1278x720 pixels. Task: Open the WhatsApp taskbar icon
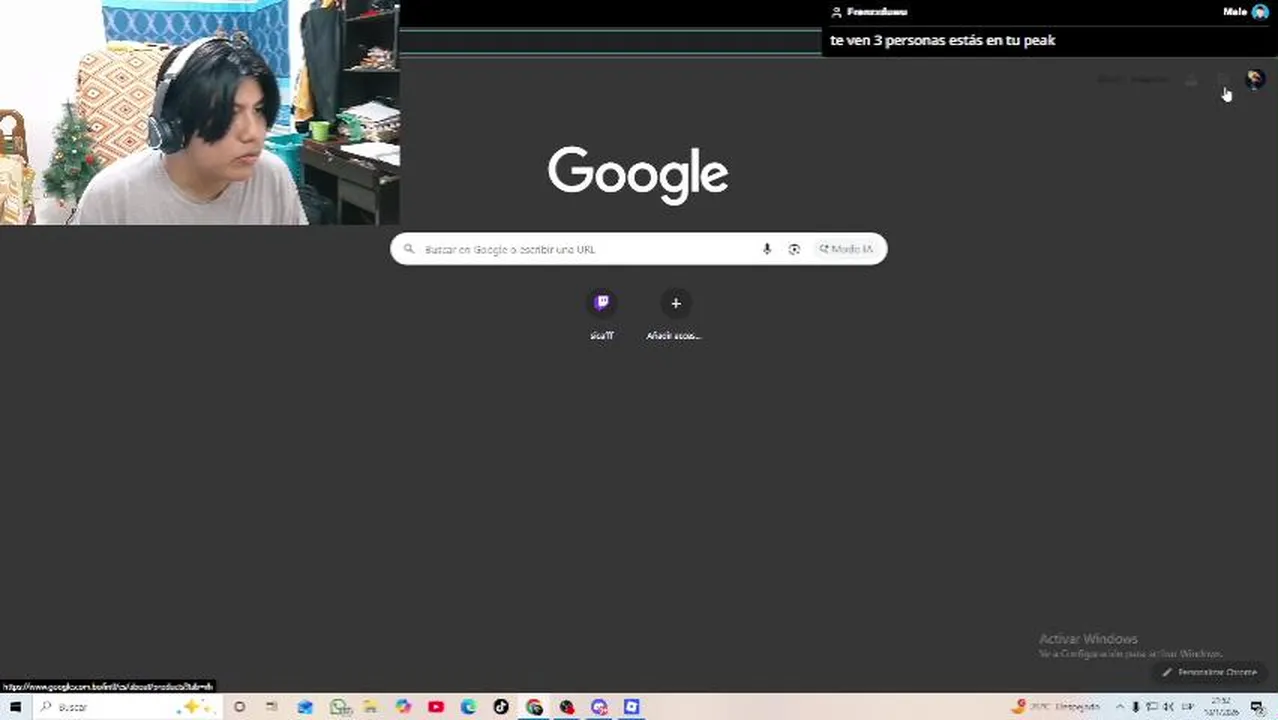pyautogui.click(x=338, y=707)
